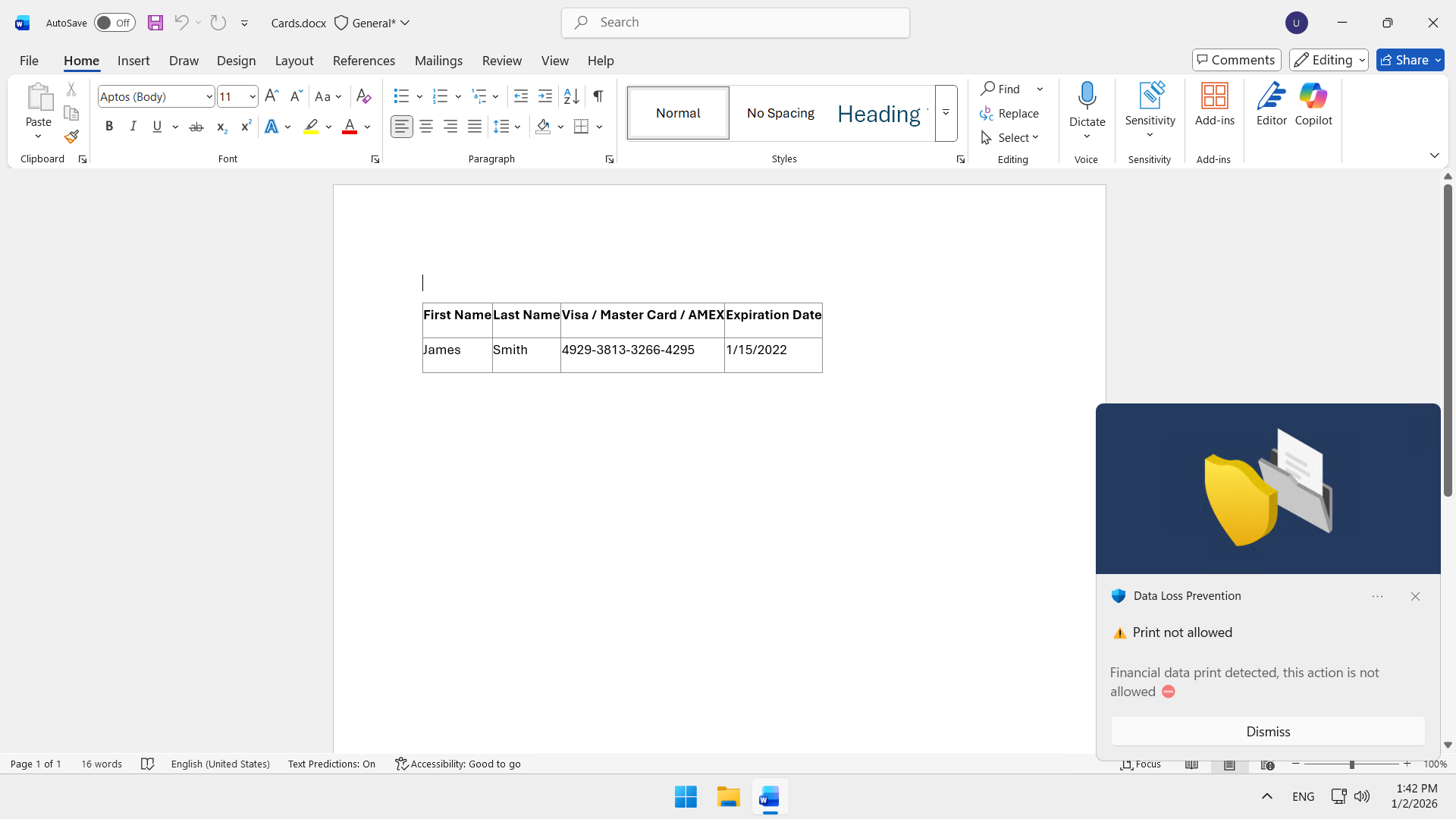The height and width of the screenshot is (819, 1456).
Task: Dismiss the Print not allowed notification
Action: tap(1267, 731)
